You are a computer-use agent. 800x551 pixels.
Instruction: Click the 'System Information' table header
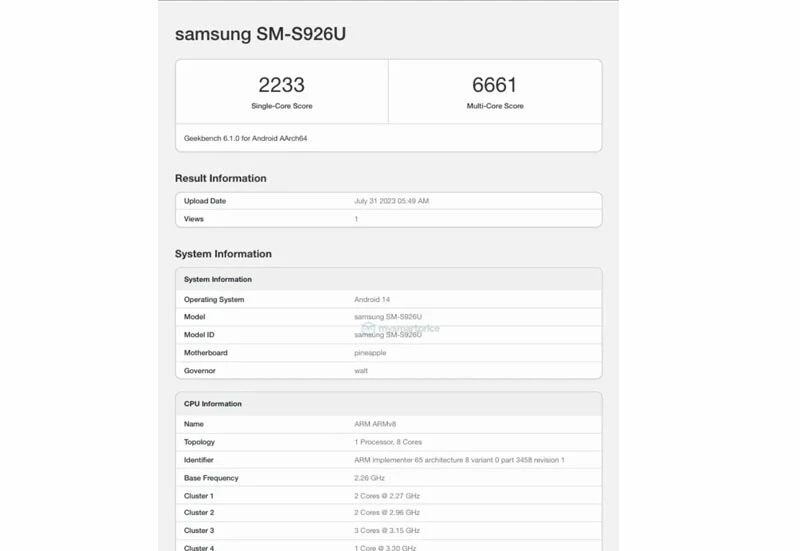click(x=218, y=280)
